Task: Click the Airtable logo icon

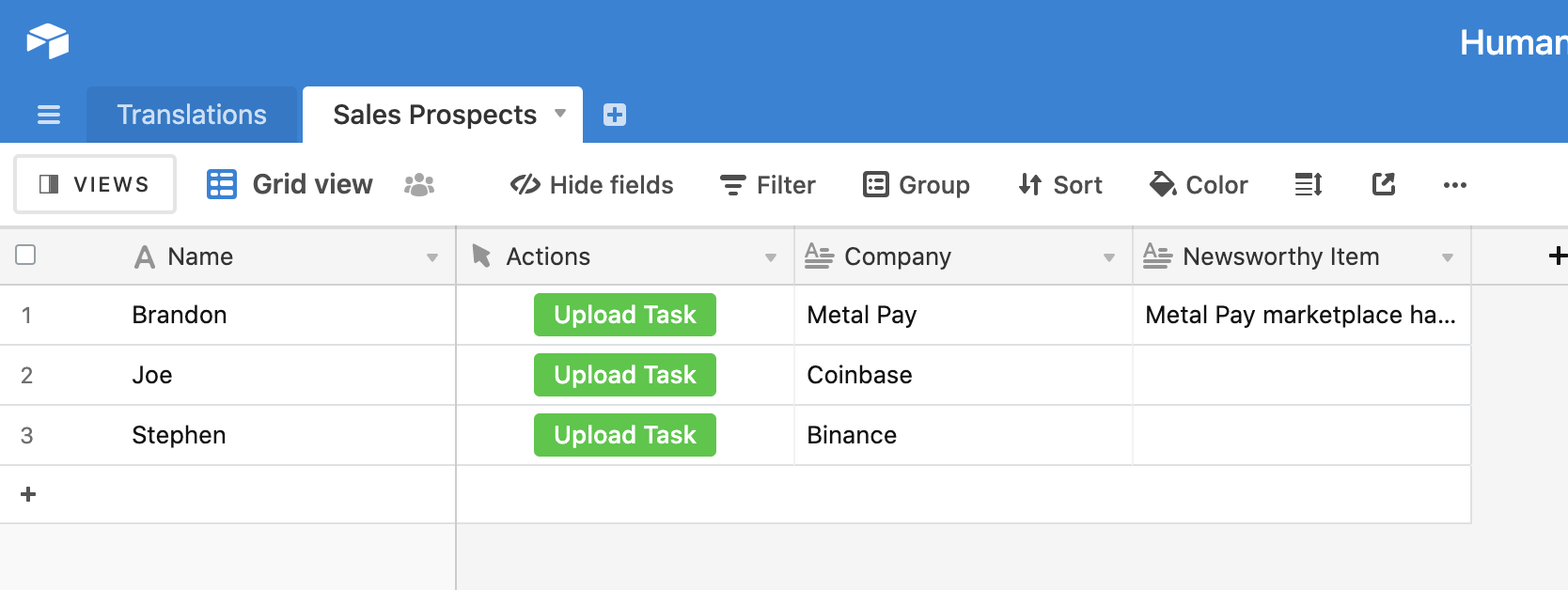Action: pyautogui.click(x=48, y=41)
